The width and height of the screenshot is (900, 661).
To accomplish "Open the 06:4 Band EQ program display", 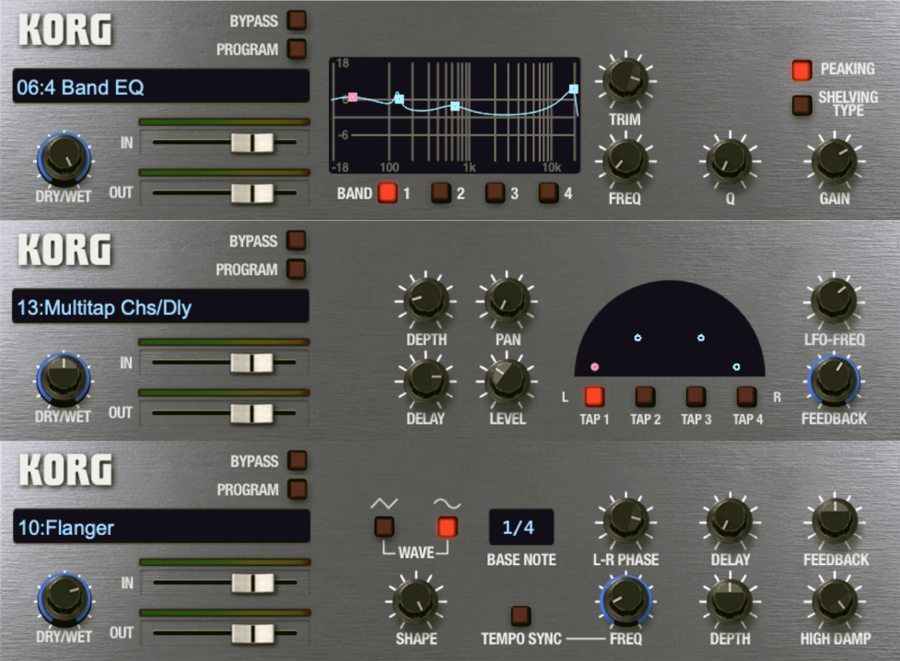I will (x=161, y=87).
